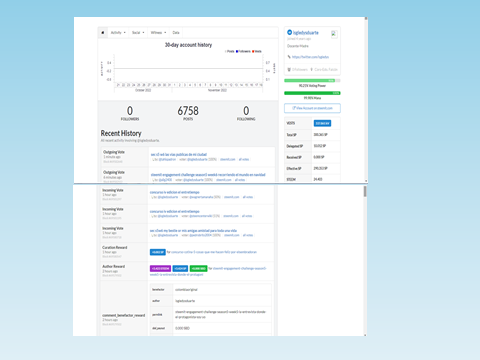Open all votes link in 'vias publicas' row
480x360 pixels.
point(244,159)
